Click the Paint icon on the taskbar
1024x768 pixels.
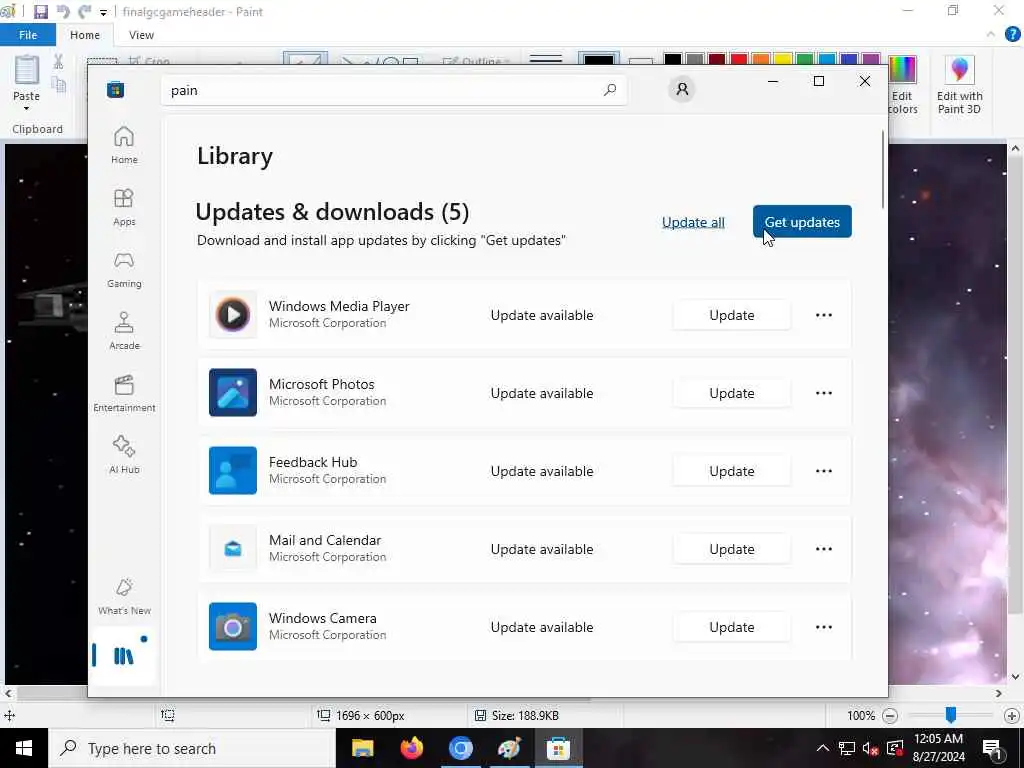tap(509, 748)
